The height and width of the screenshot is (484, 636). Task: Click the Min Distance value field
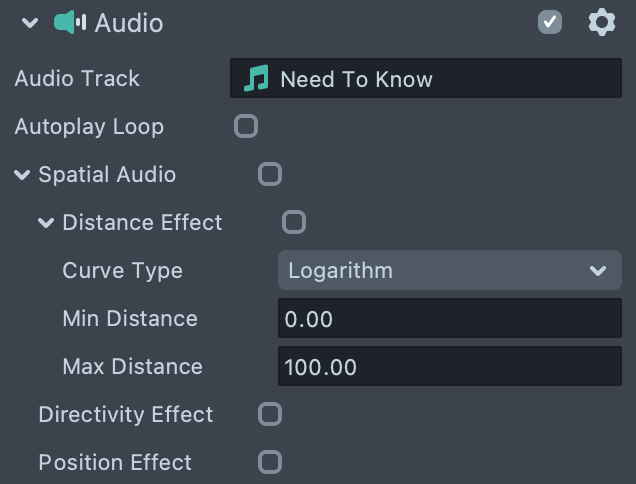pos(449,319)
